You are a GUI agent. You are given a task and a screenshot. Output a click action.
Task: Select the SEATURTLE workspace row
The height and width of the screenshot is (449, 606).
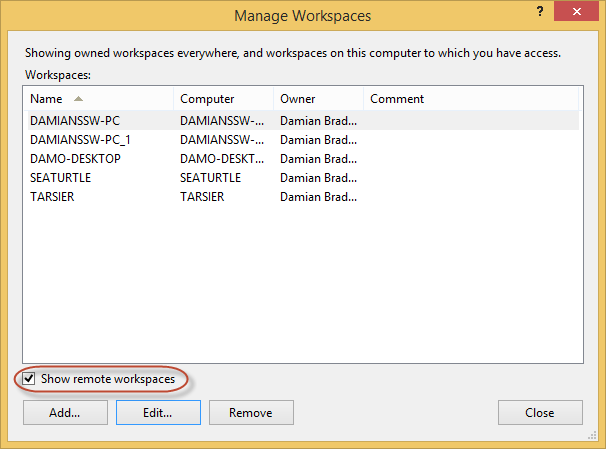click(x=303, y=178)
